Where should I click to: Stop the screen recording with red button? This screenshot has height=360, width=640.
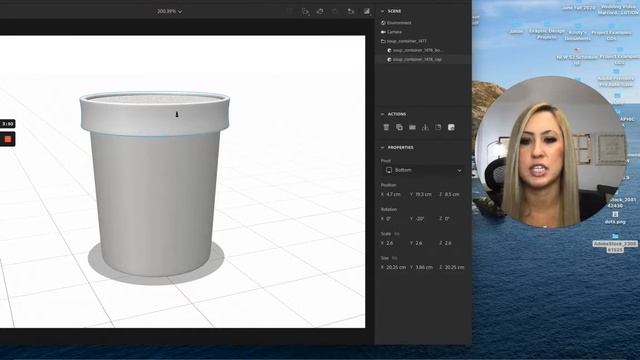pos(8,139)
